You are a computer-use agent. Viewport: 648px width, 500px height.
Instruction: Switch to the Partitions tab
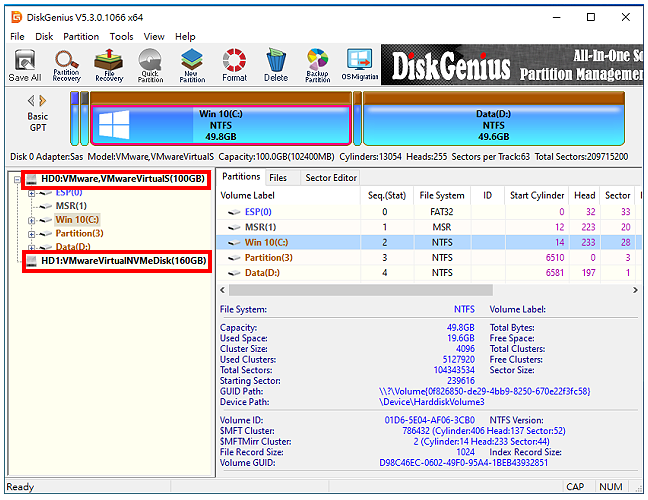[241, 177]
